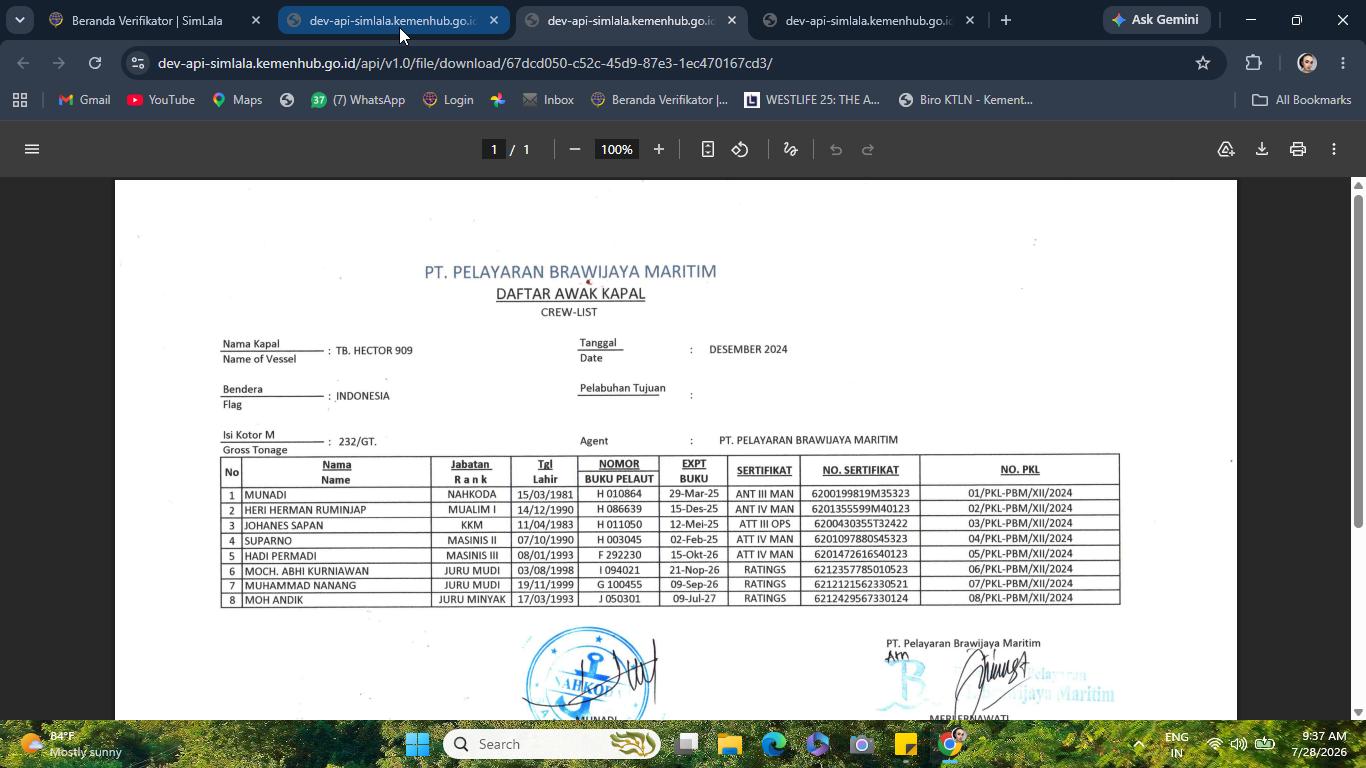Select the PDF draw annotation tool
Screen dimensions: 1366x768
pyautogui.click(x=790, y=149)
